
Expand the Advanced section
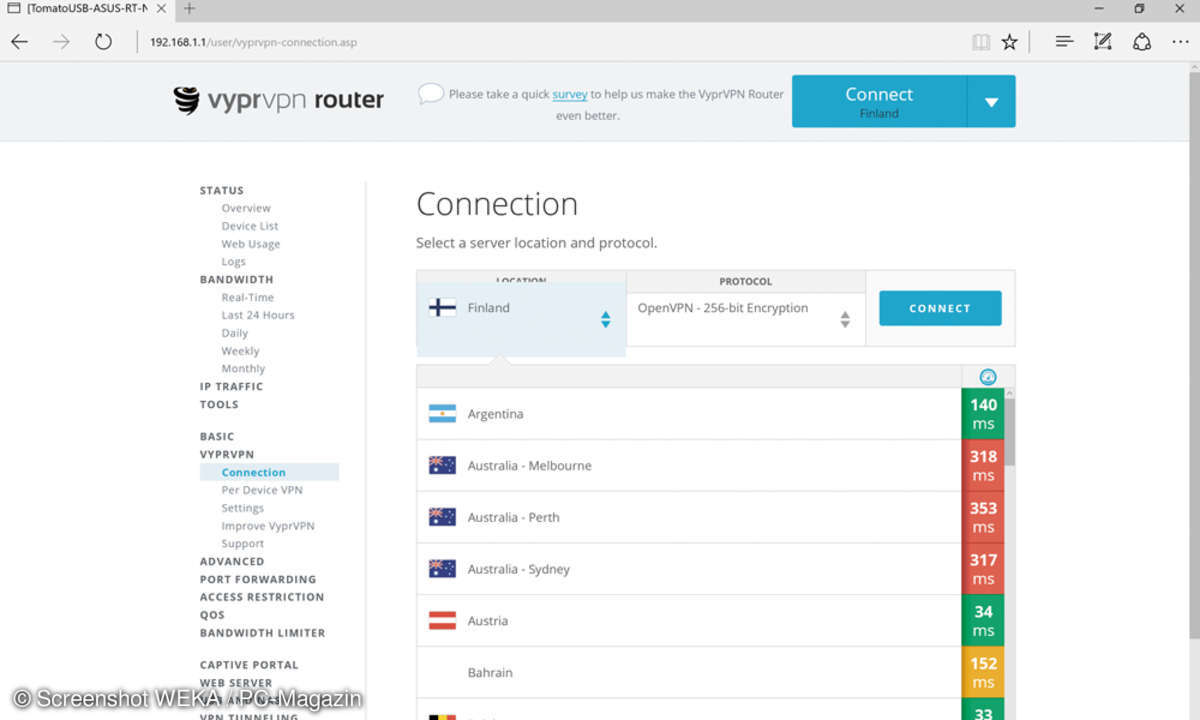[x=232, y=562]
